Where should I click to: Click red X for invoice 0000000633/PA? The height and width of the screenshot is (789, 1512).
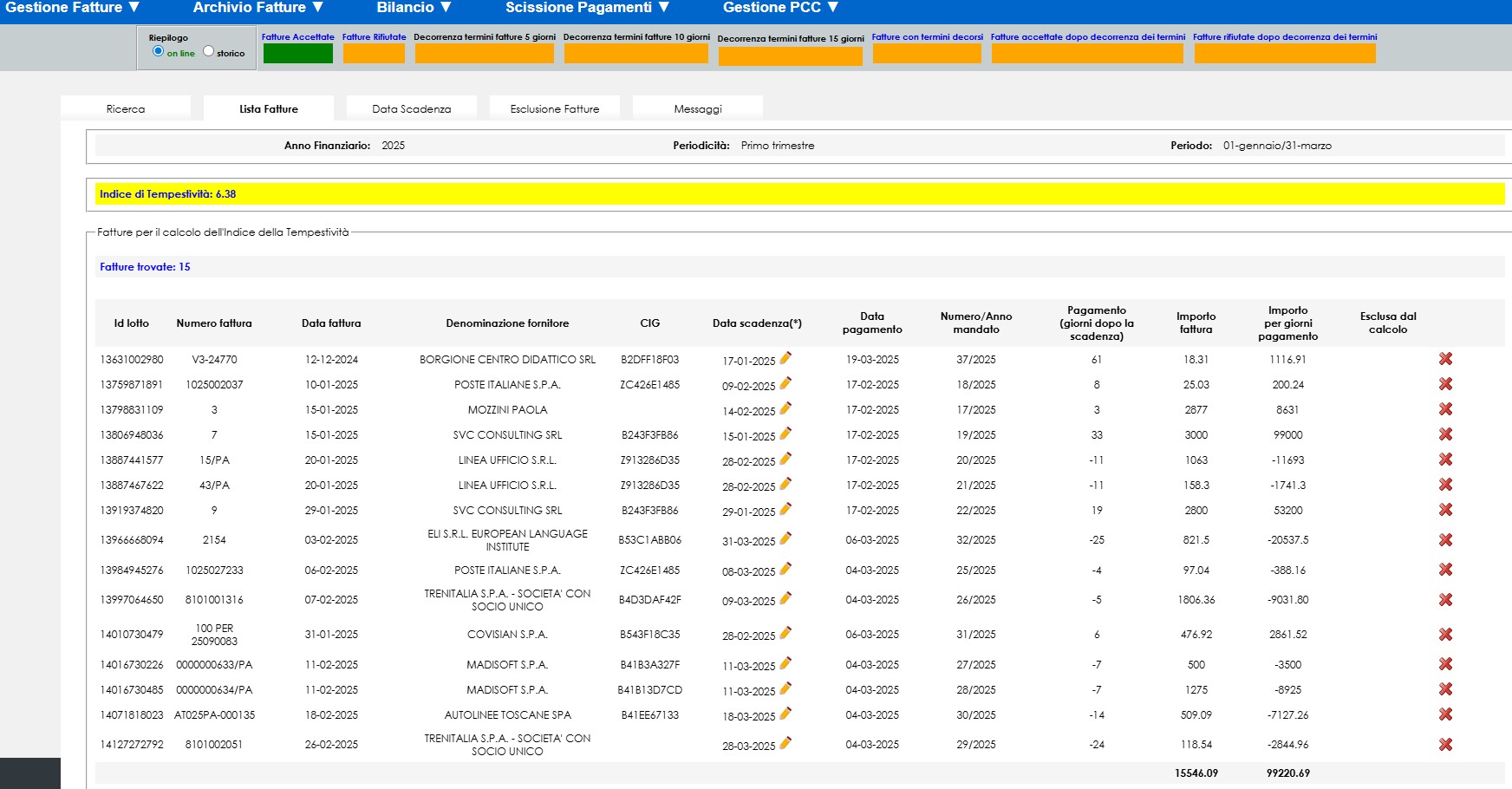[x=1445, y=664]
